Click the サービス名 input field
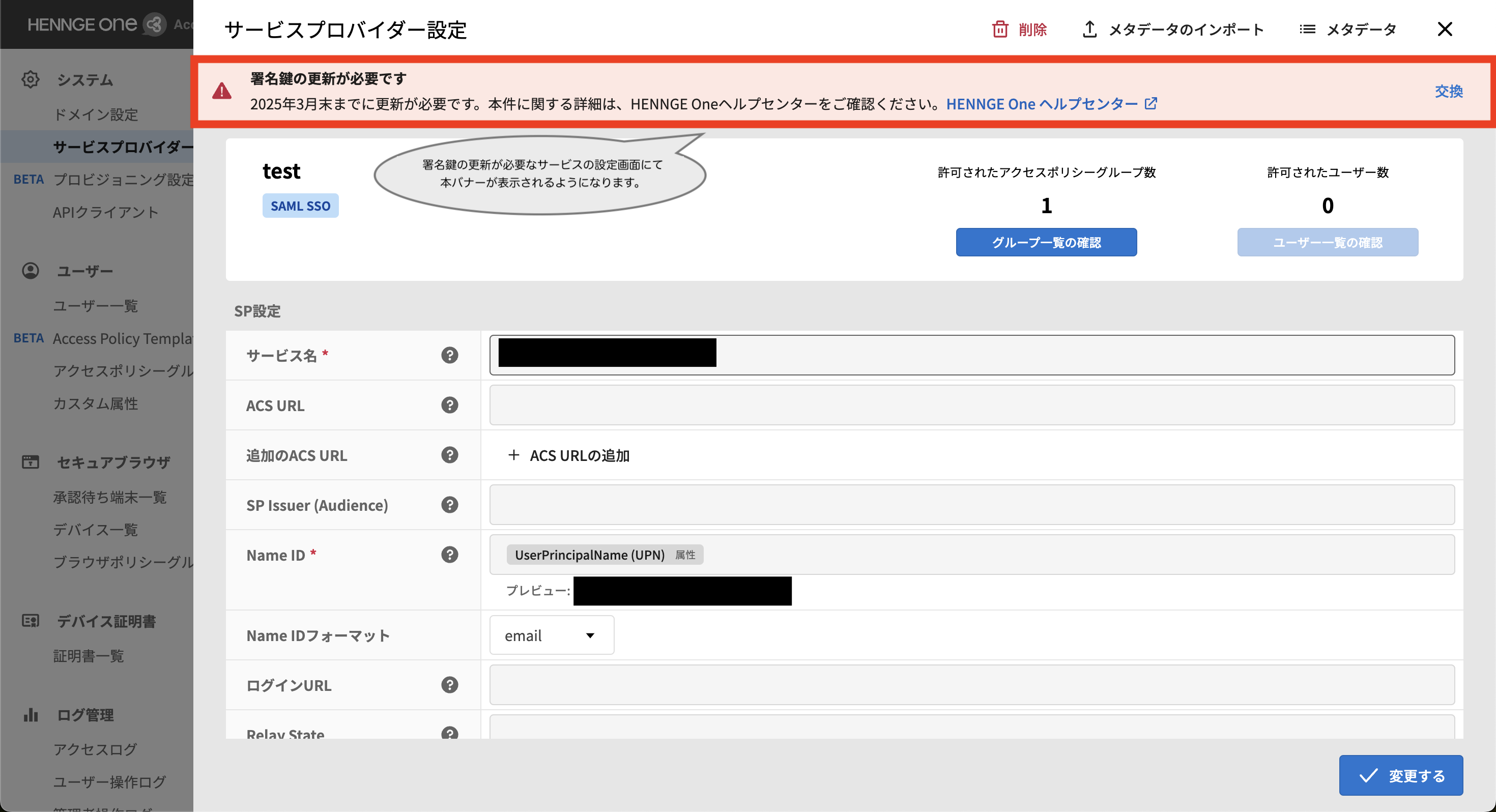This screenshot has width=1496, height=812. [971, 355]
